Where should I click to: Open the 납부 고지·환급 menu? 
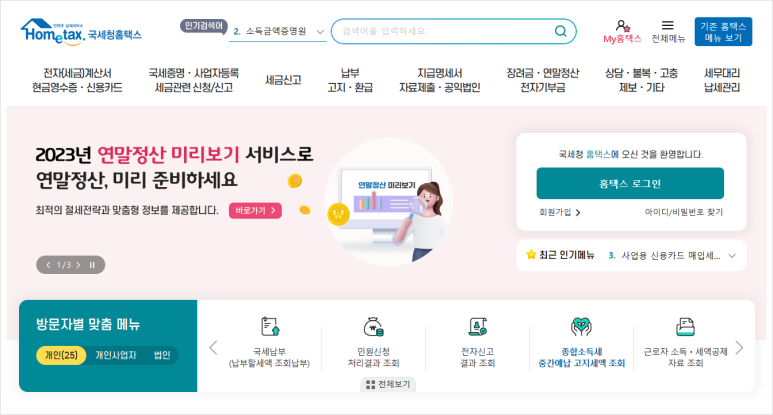point(350,80)
